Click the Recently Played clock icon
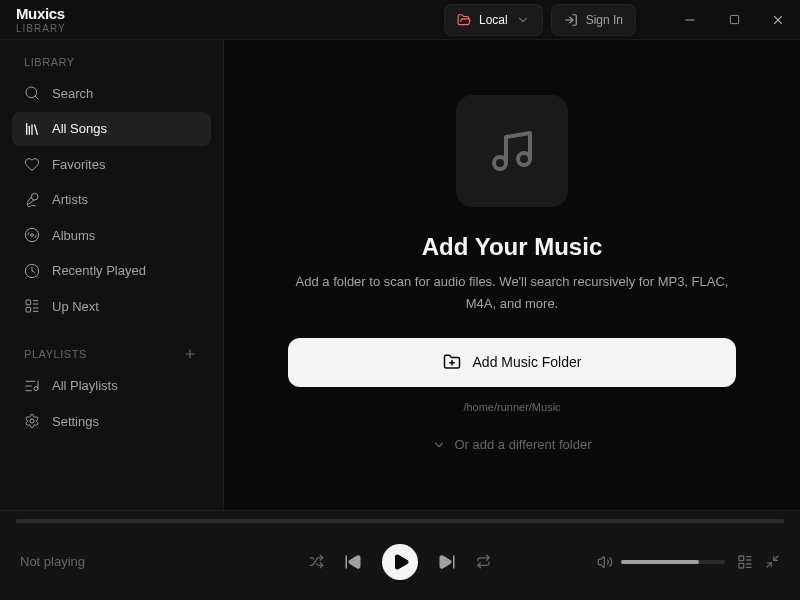Viewport: 800px width, 600px height. coord(32,271)
